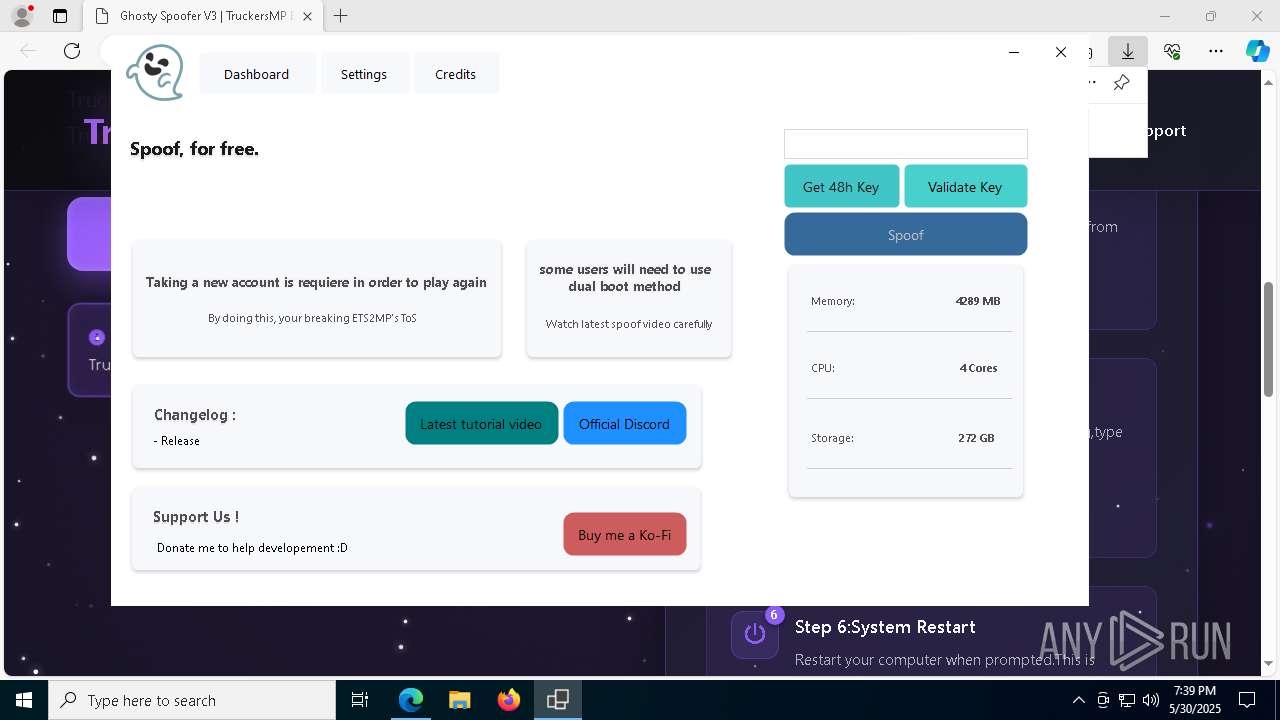The height and width of the screenshot is (720, 1280).
Task: Open the Official Discord link
Action: point(624,423)
